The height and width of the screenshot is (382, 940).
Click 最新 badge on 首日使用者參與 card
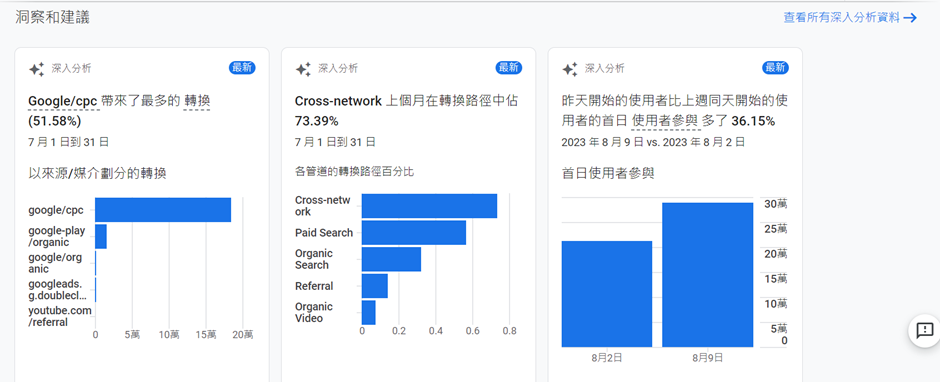776,68
